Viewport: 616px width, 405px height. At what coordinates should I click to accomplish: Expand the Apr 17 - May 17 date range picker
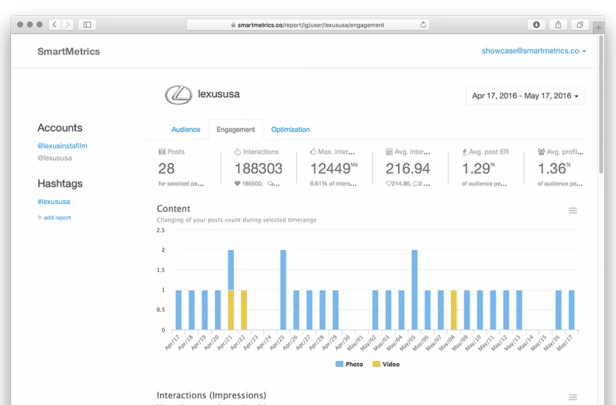[525, 96]
